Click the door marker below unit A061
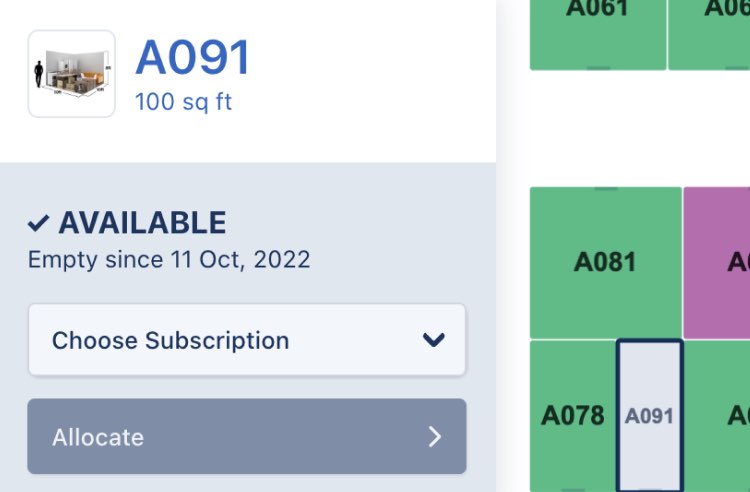This screenshot has width=750, height=492. tap(598, 68)
